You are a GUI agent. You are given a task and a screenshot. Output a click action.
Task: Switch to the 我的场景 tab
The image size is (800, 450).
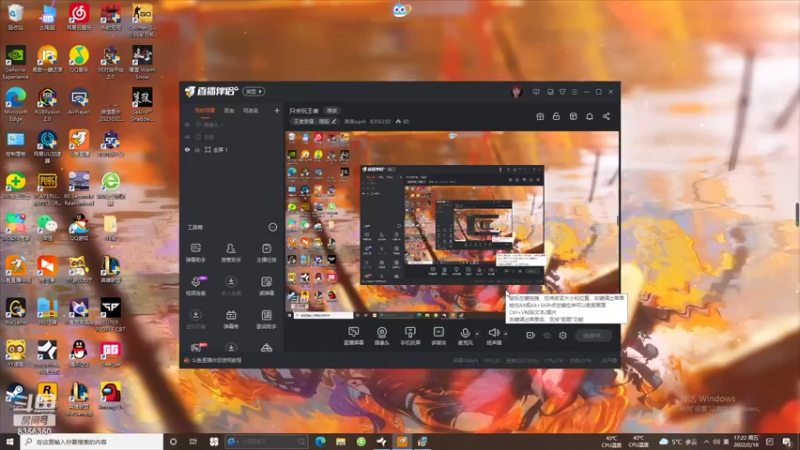pyautogui.click(x=205, y=110)
